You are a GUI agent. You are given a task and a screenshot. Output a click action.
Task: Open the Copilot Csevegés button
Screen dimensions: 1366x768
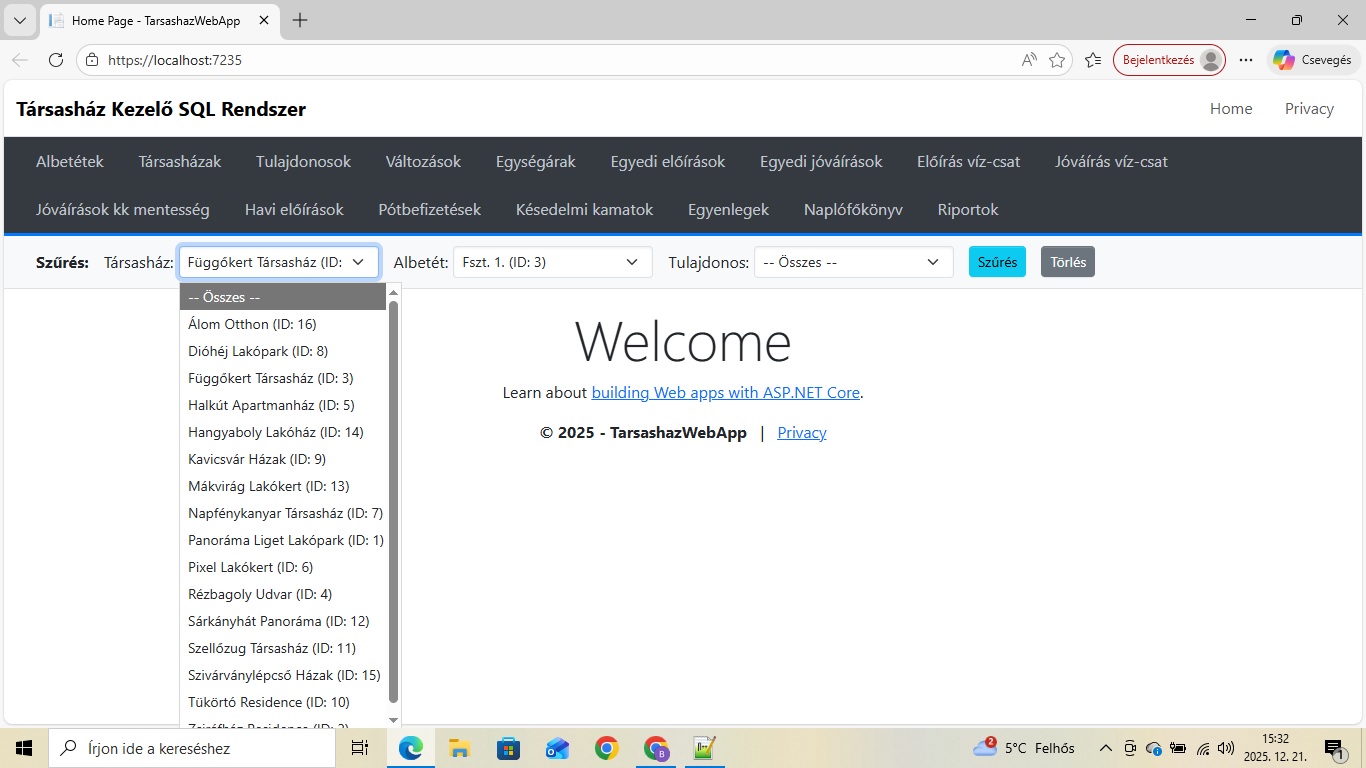coord(1313,60)
